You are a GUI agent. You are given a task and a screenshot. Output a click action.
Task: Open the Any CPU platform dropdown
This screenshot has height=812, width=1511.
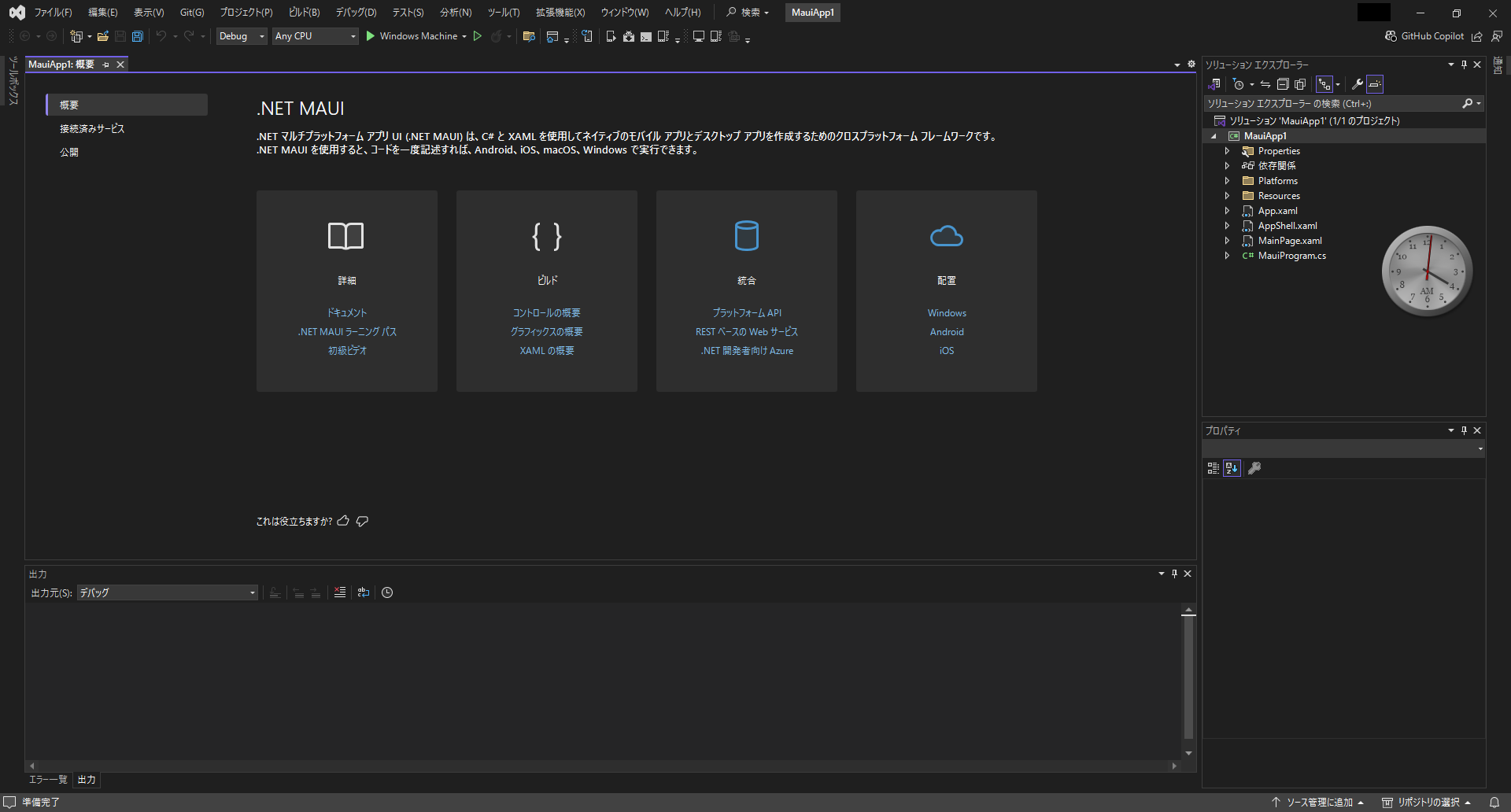316,36
